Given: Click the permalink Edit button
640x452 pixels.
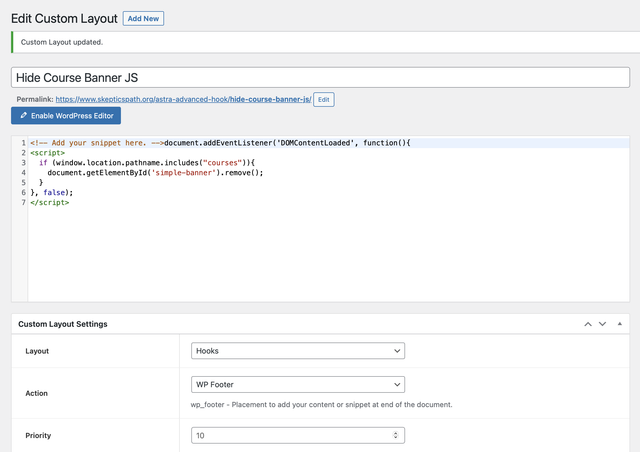Looking at the screenshot, I should [324, 99].
